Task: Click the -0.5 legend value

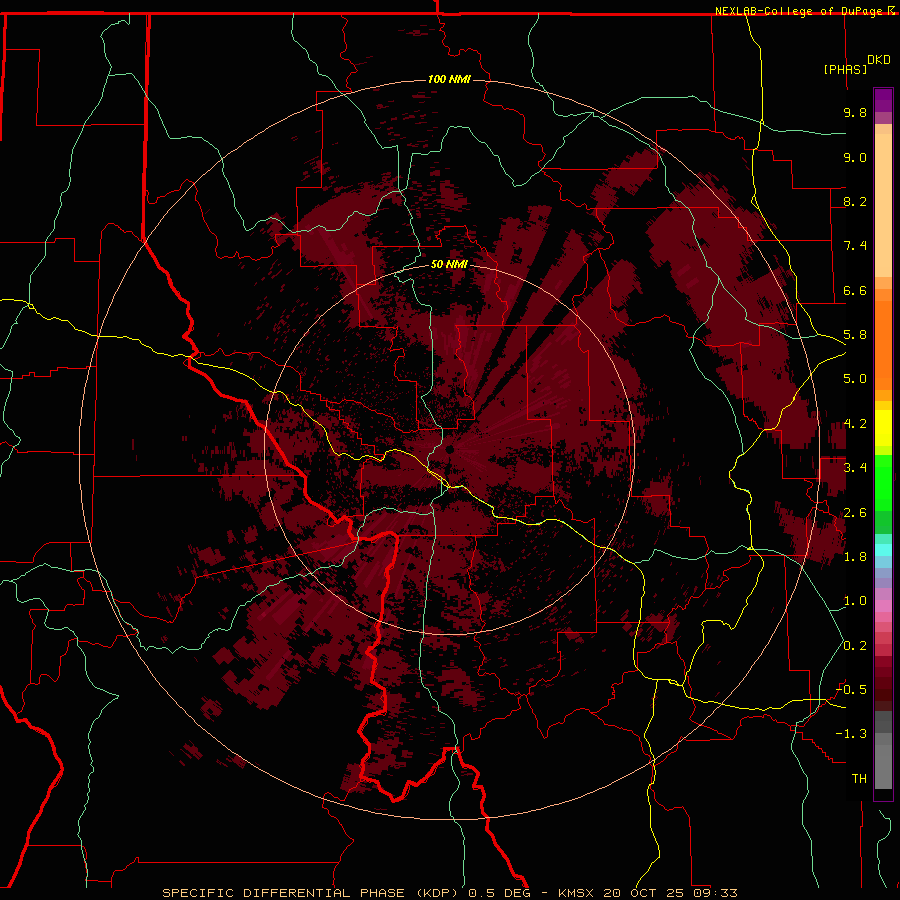Action: point(851,690)
